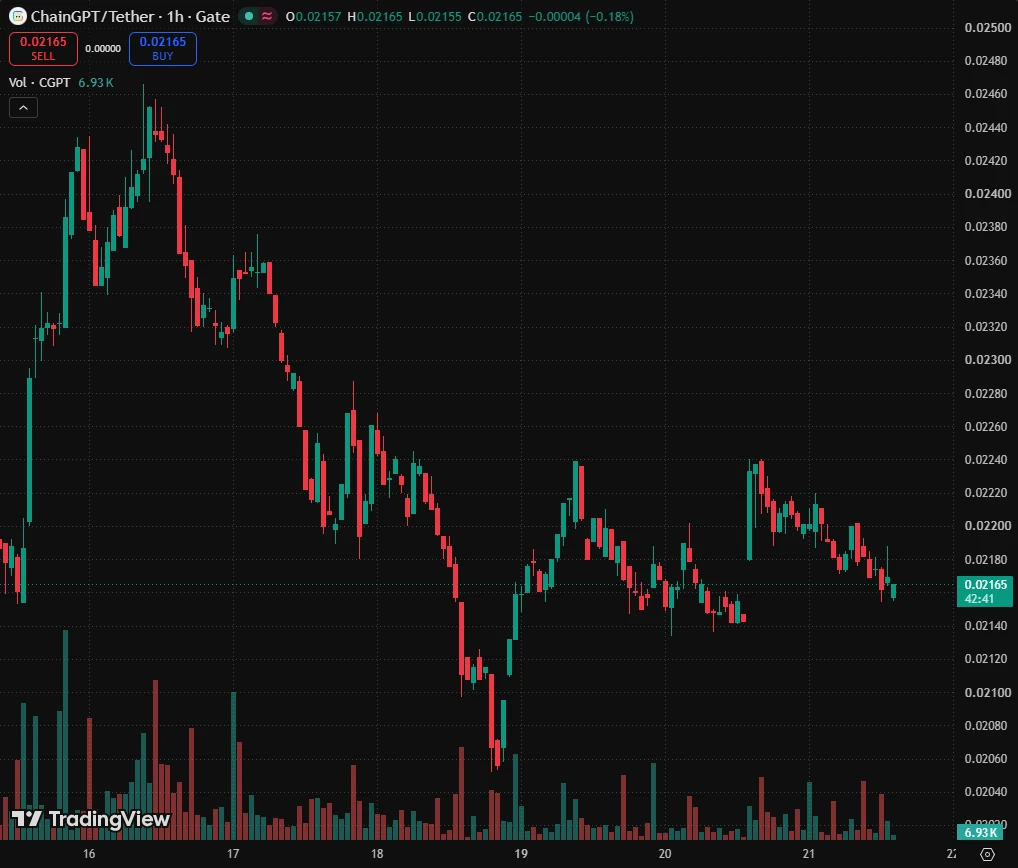Click the red SELL button
The image size is (1018, 868).
[x=43, y=49]
